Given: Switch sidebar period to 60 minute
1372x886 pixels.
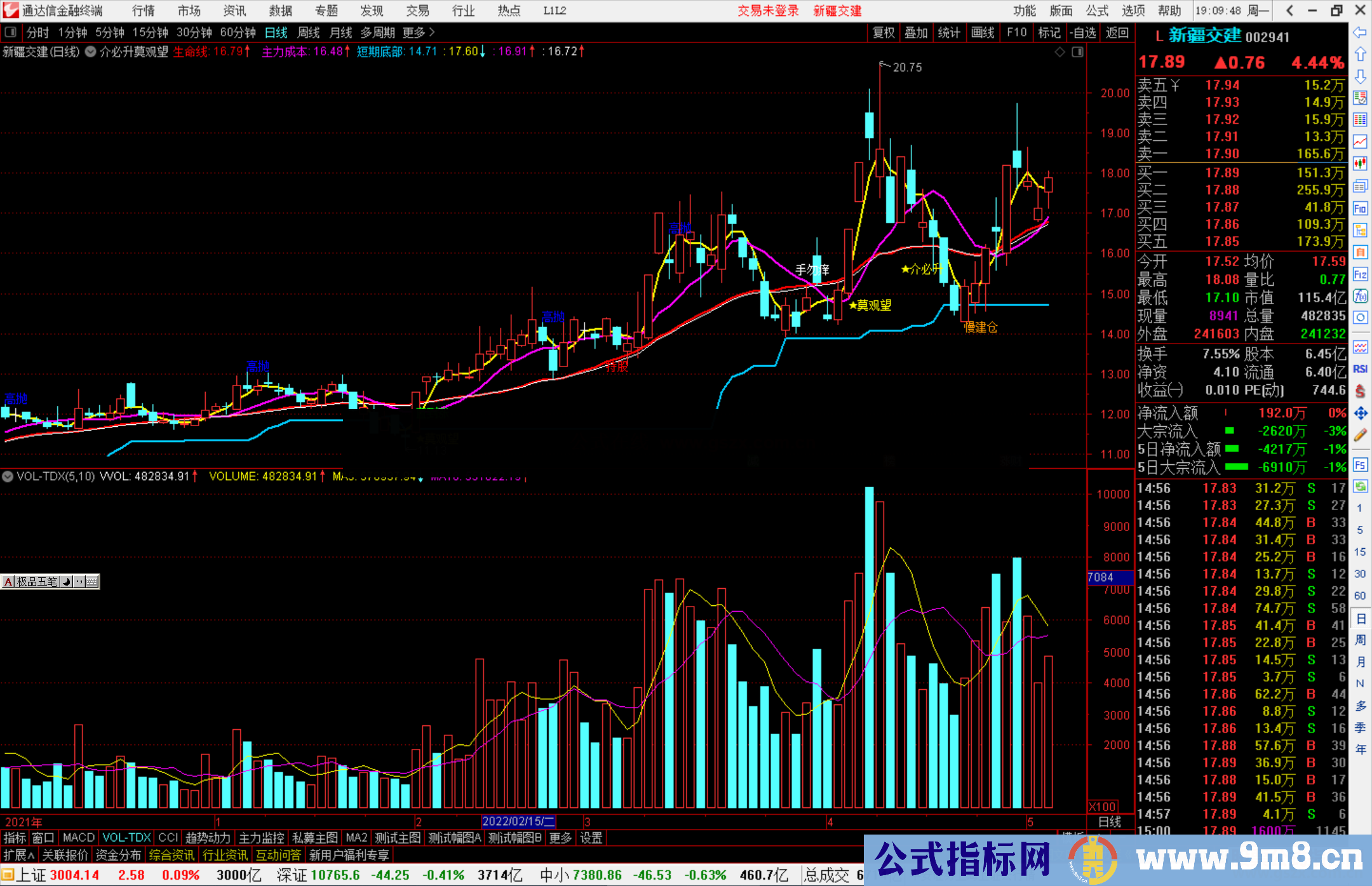Looking at the screenshot, I should click(1360, 596).
